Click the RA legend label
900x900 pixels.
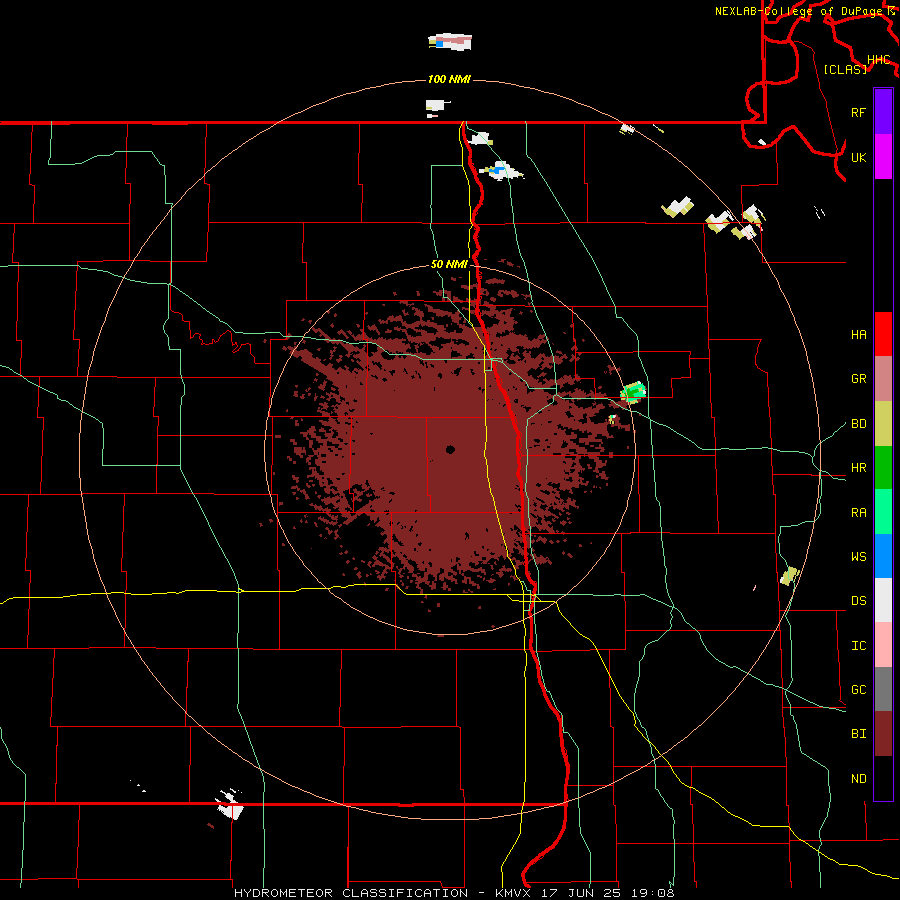tap(858, 513)
